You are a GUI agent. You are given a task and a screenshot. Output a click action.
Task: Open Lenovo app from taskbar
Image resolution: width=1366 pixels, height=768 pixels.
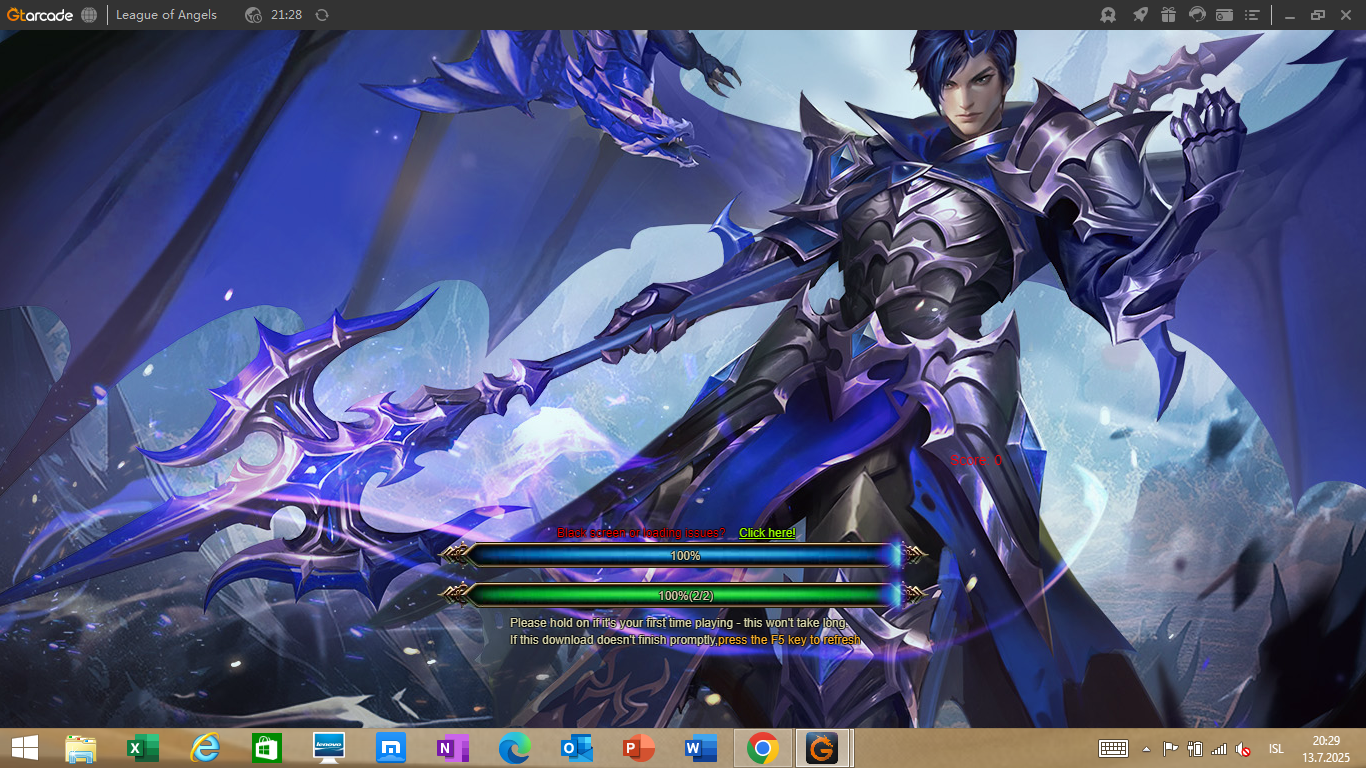pyautogui.click(x=329, y=748)
